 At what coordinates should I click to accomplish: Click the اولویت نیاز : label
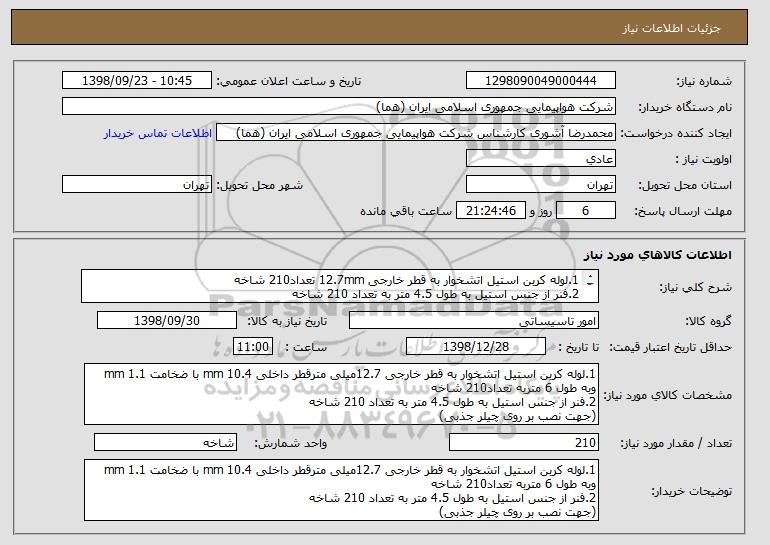704,159
